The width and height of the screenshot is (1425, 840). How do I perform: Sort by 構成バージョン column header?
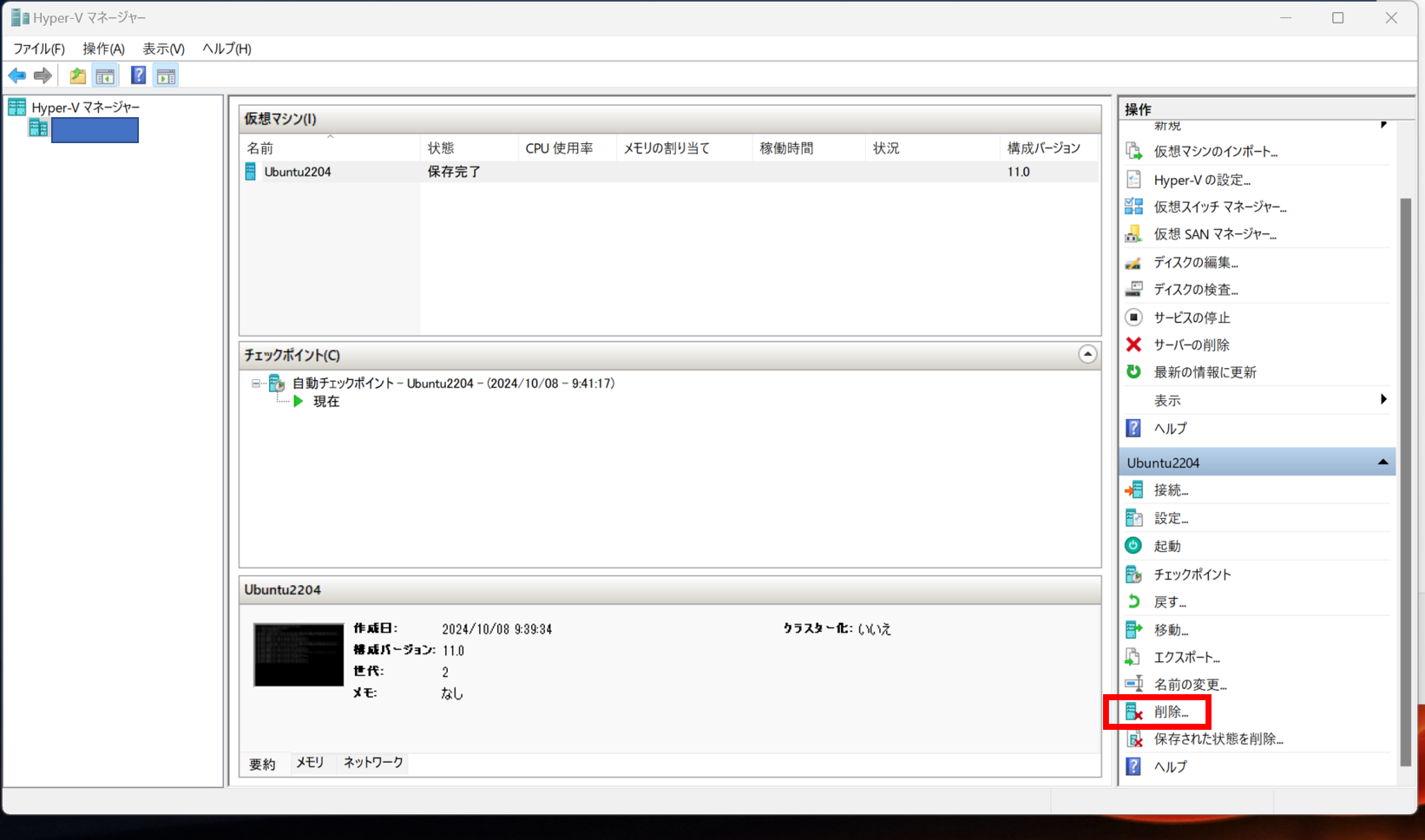[x=1049, y=148]
